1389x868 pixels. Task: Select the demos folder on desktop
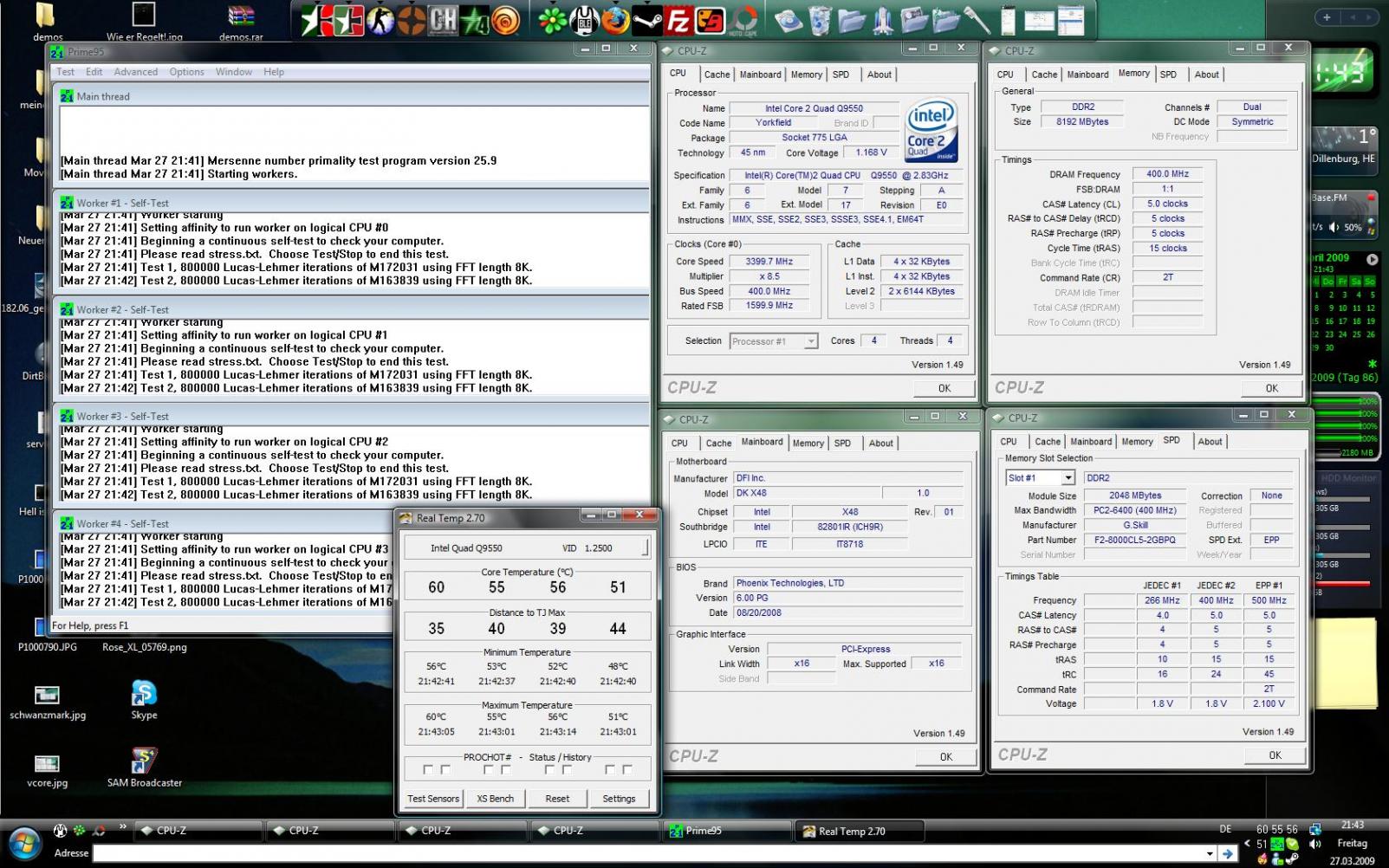pyautogui.click(x=48, y=22)
